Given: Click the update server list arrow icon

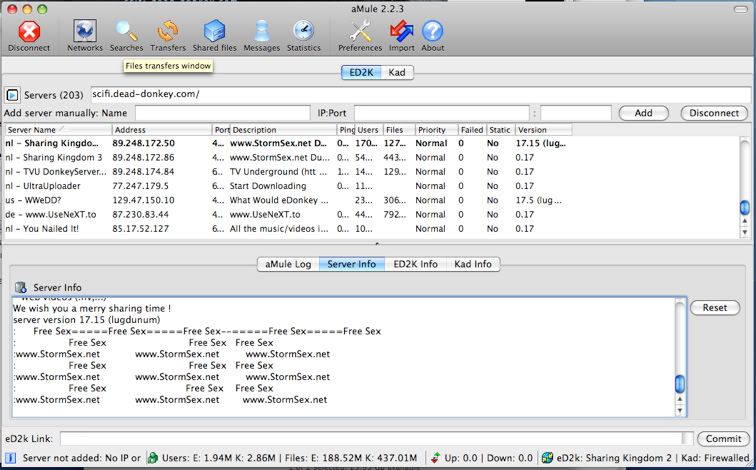Looking at the screenshot, I should pos(12,95).
